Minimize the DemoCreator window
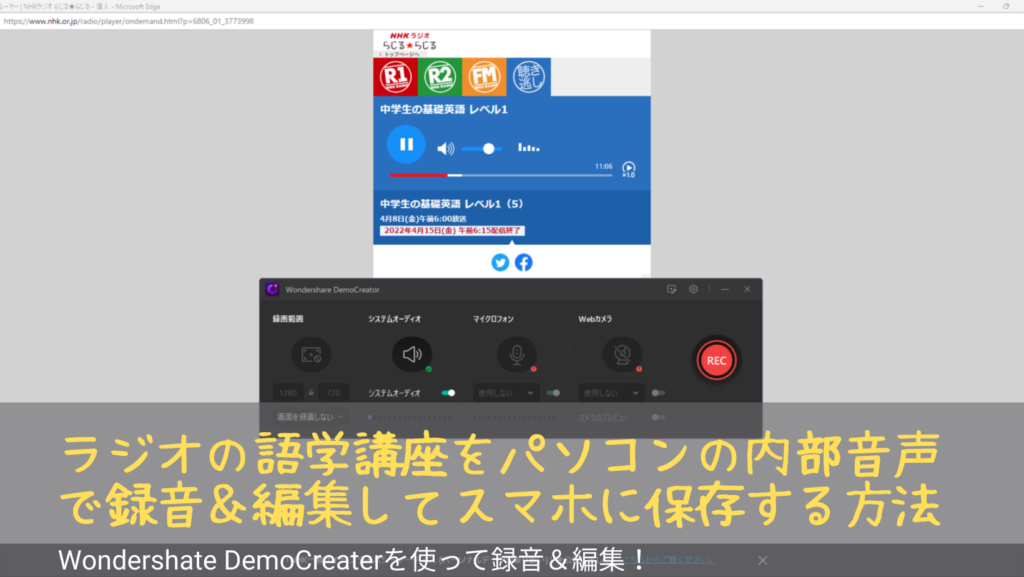This screenshot has width=1024, height=577. coord(725,289)
